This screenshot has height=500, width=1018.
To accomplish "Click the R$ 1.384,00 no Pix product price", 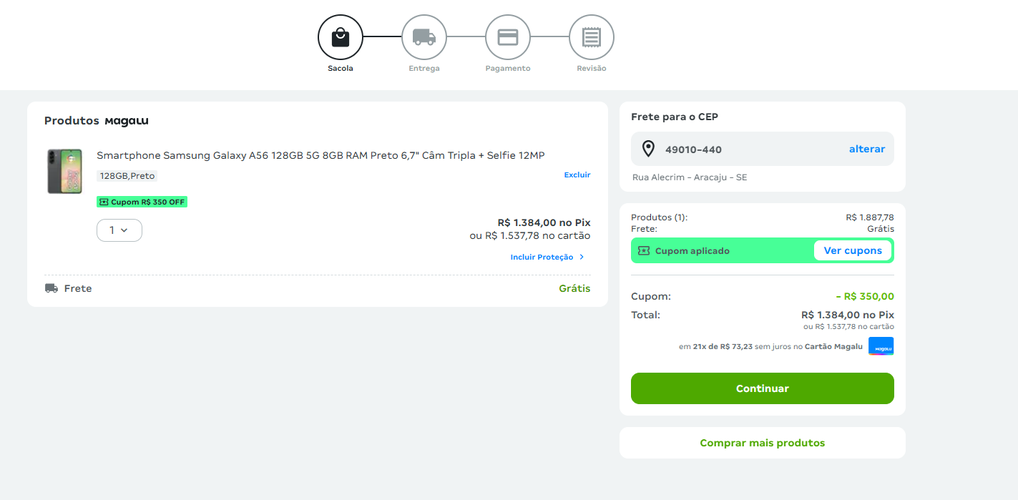I will click(544, 223).
